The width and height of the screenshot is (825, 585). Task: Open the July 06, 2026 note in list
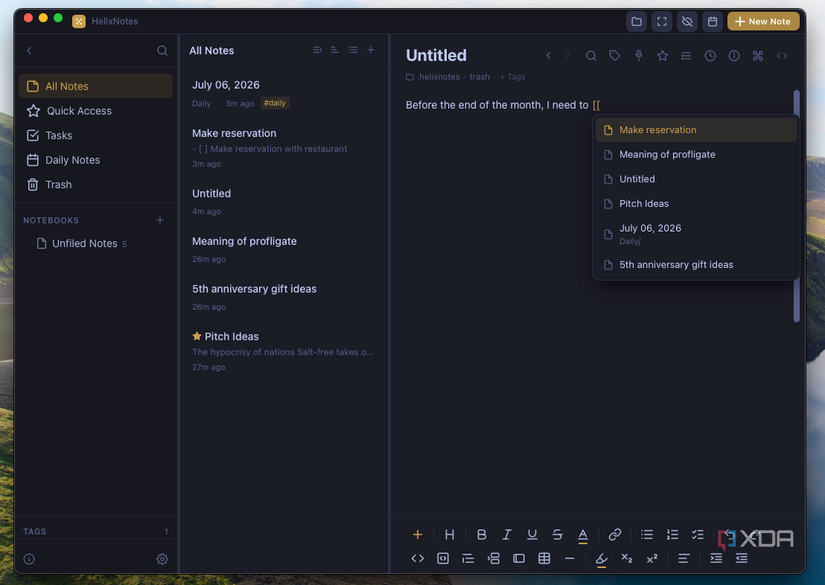[x=284, y=94]
